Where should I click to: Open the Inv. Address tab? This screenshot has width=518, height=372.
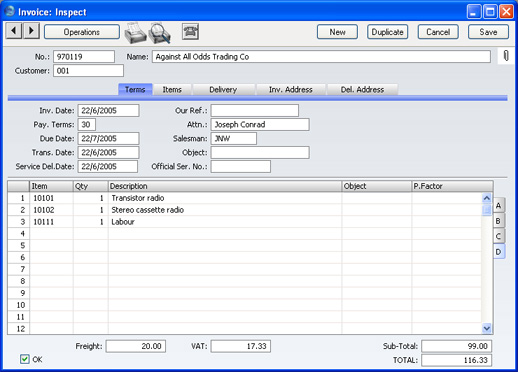pos(291,89)
